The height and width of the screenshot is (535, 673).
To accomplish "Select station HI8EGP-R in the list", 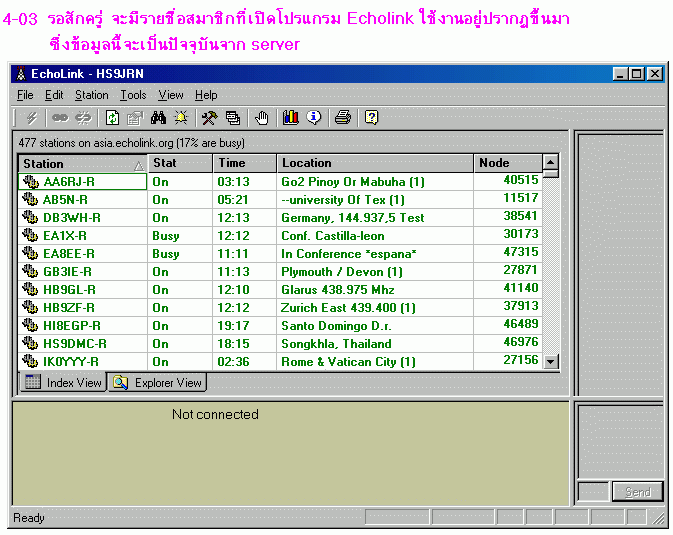I will (72, 326).
